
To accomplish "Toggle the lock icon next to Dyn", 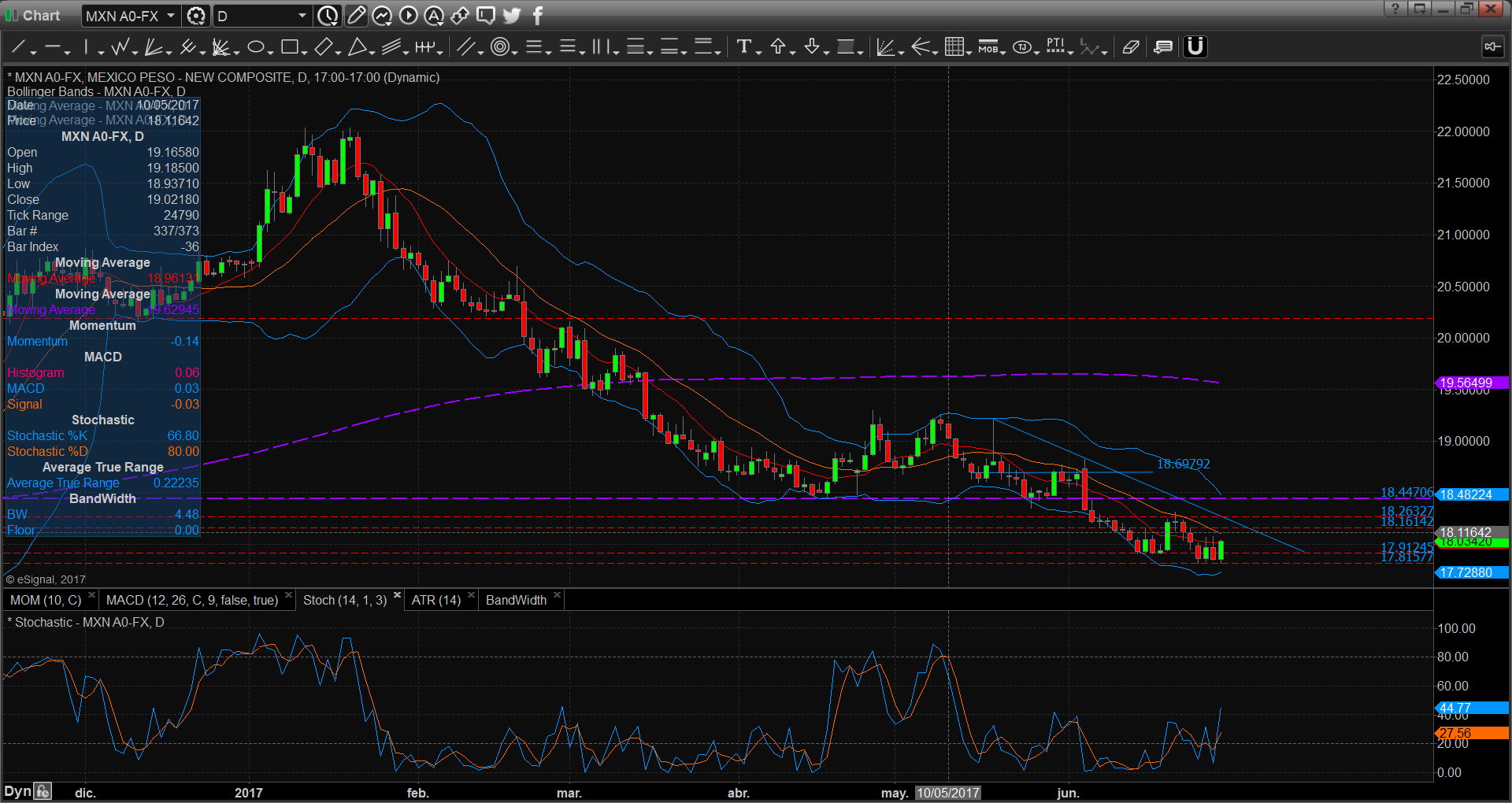I will point(43,791).
